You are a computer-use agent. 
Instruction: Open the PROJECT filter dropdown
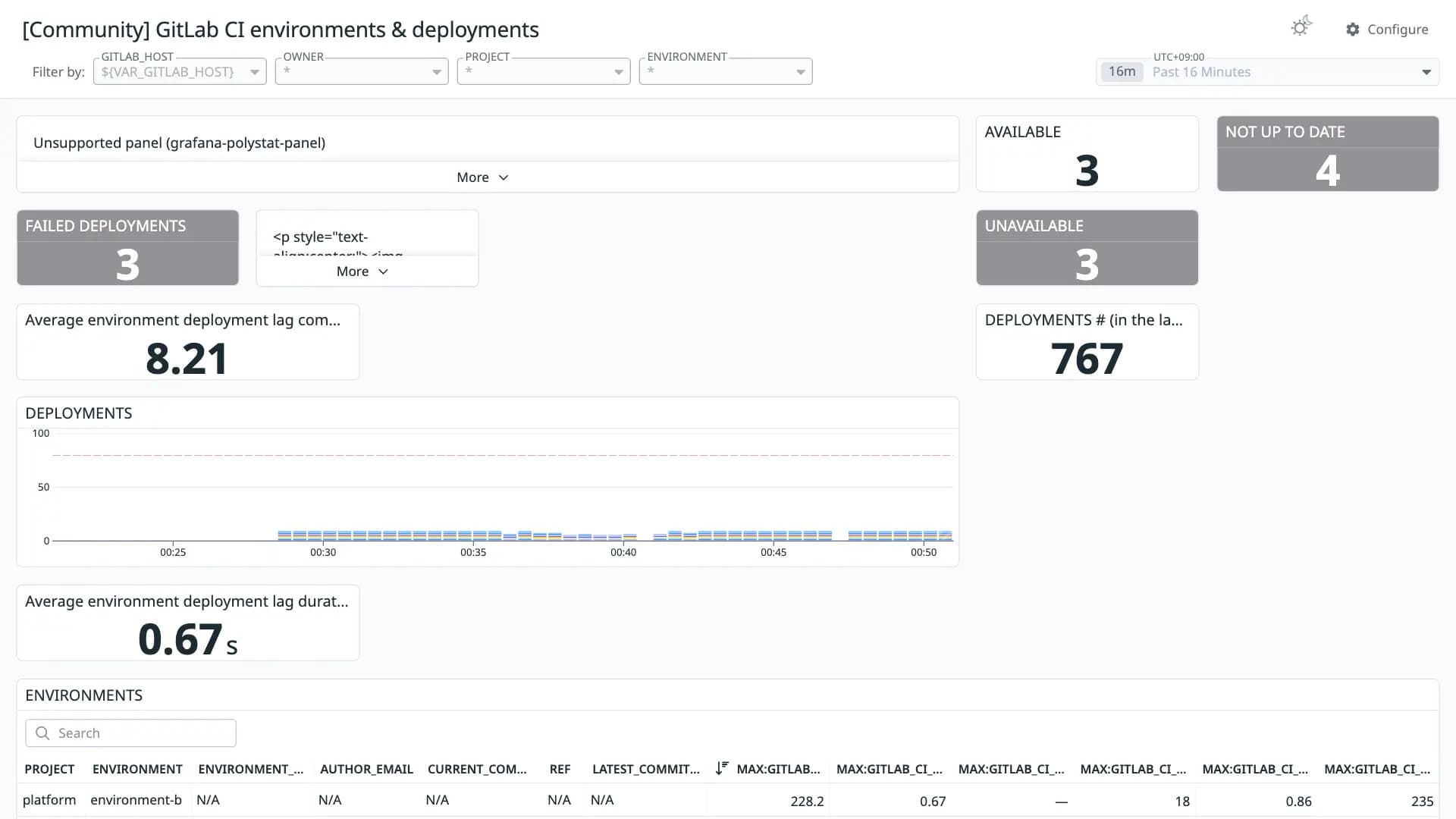tap(544, 71)
